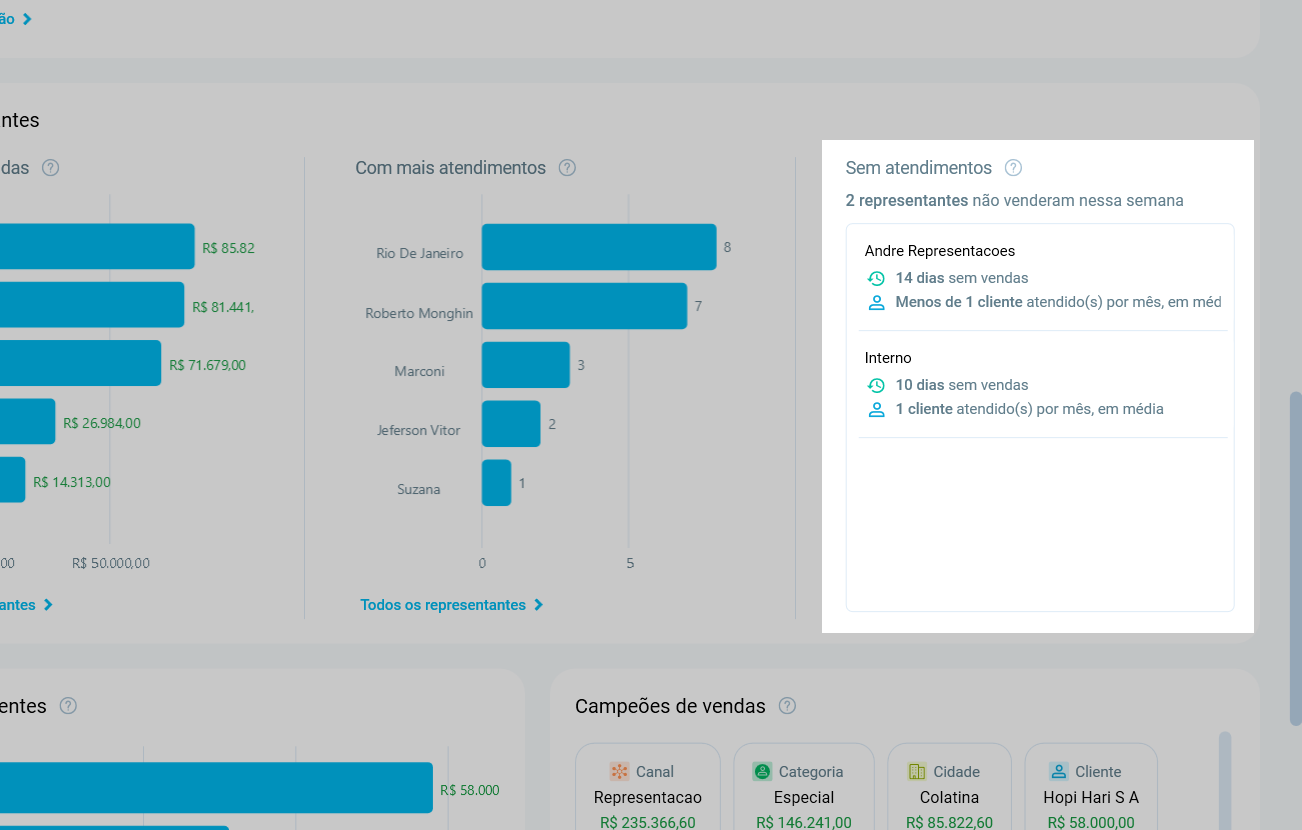1302x830 pixels.
Task: Open the help icon beside Sem atendimentos
Action: [x=1013, y=168]
